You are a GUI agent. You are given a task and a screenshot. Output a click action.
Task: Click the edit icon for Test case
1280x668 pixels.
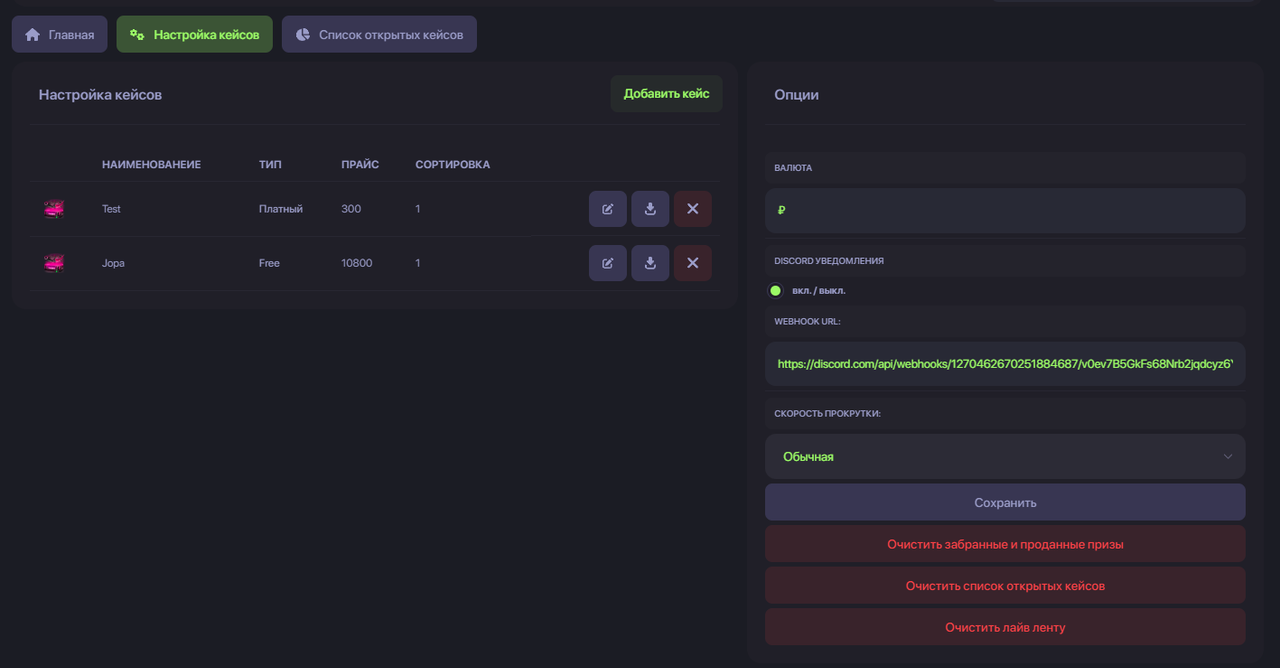pyautogui.click(x=608, y=209)
